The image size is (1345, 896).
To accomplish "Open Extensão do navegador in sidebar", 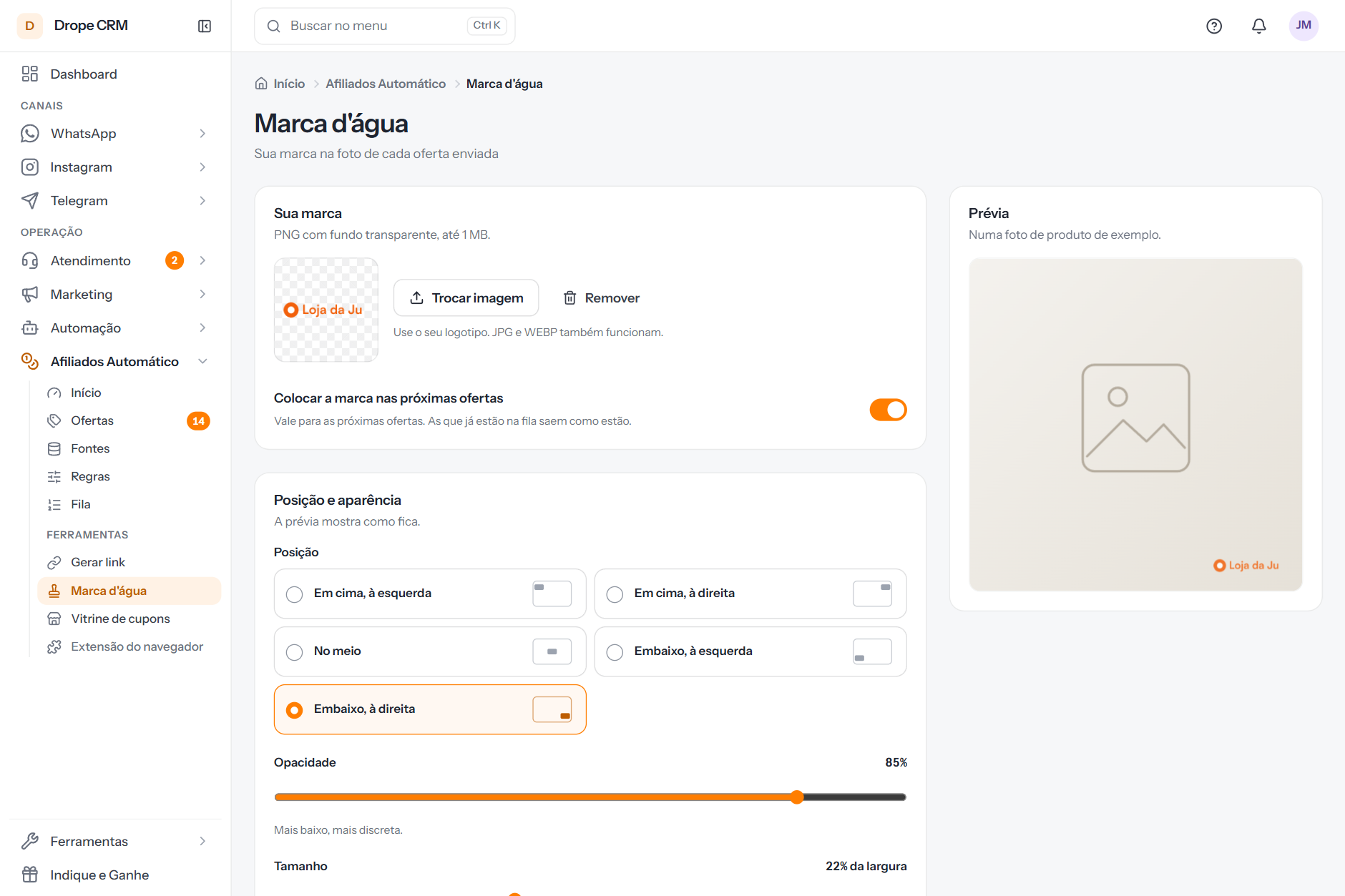I will pos(129,646).
